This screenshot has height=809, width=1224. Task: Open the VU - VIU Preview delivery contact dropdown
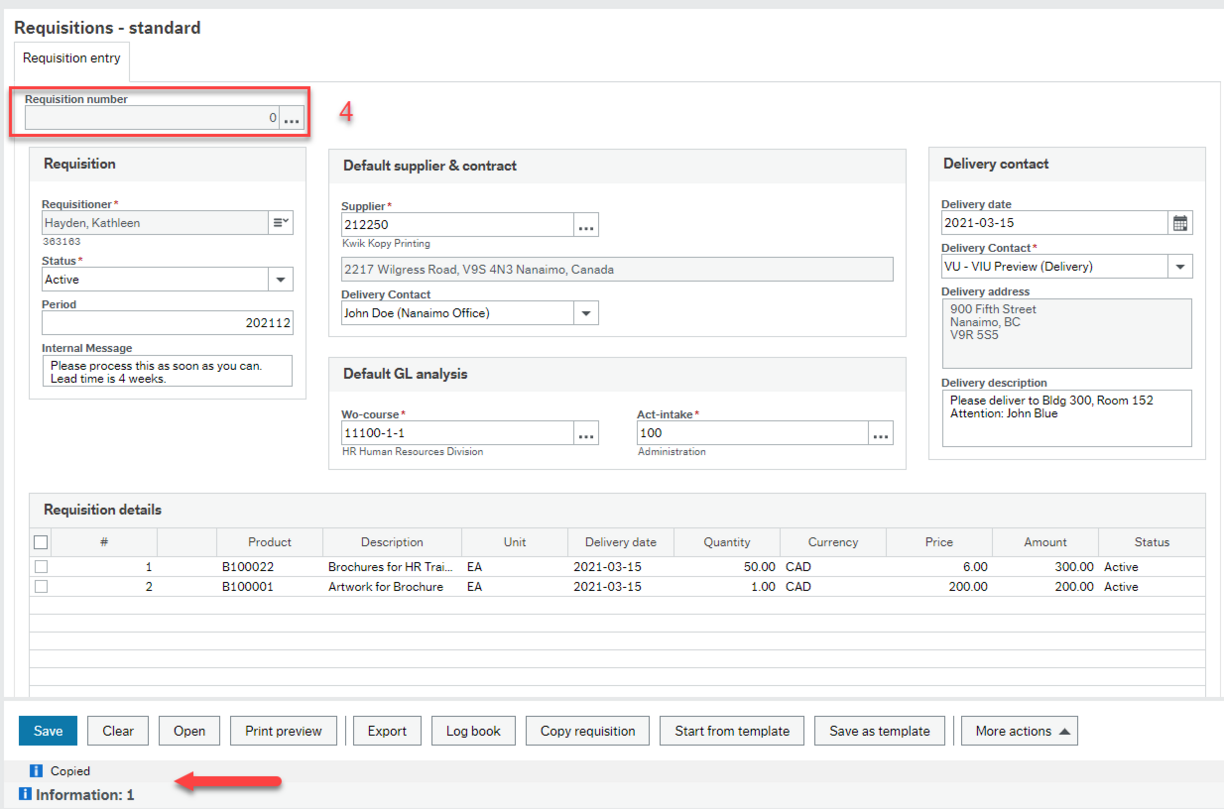[1180, 268]
